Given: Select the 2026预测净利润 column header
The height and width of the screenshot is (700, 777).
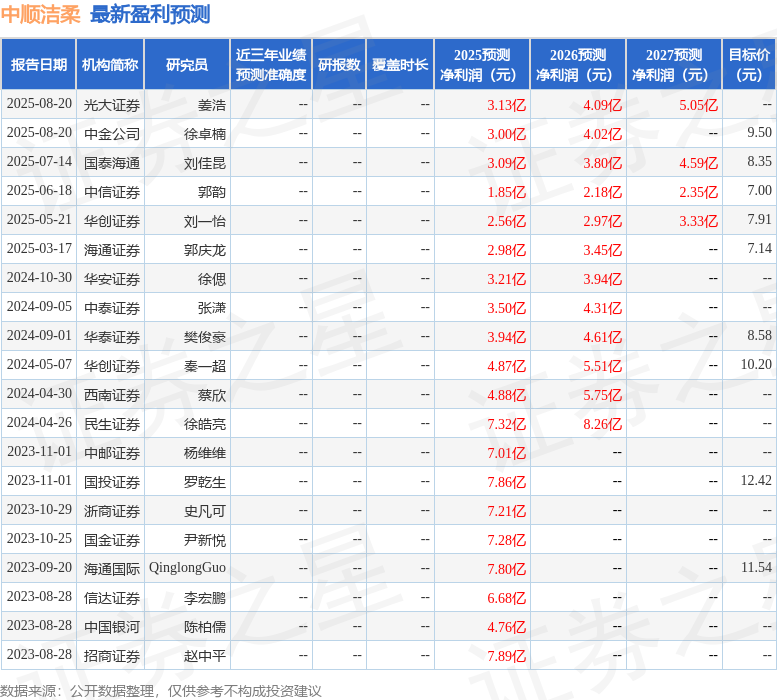Looking at the screenshot, I should click(x=578, y=64).
